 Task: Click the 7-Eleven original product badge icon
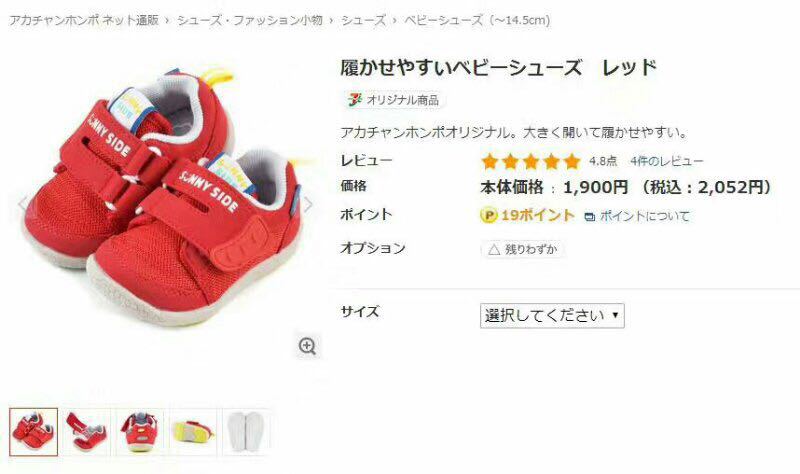tap(355, 99)
